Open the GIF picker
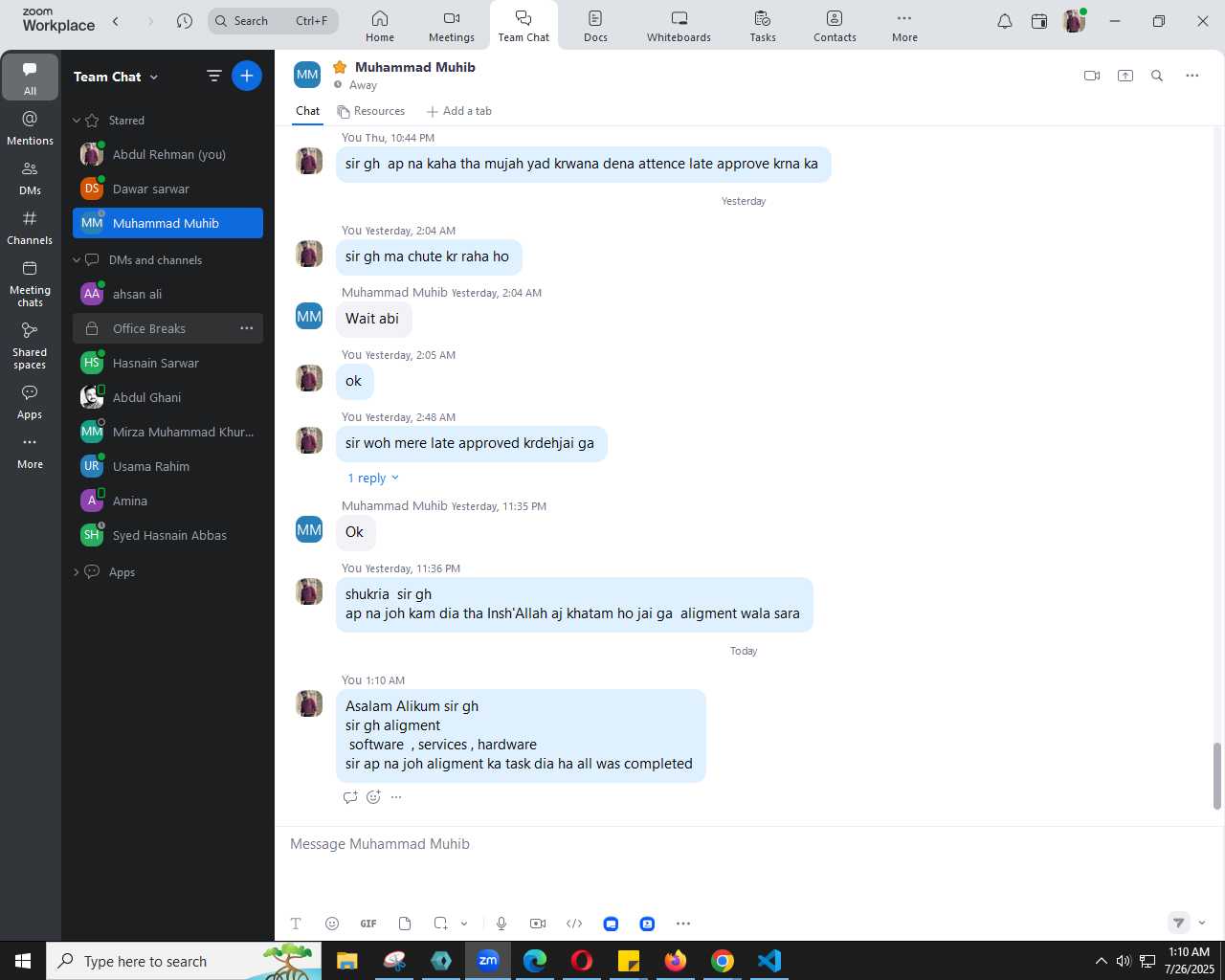Image resolution: width=1225 pixels, height=980 pixels. point(368,924)
